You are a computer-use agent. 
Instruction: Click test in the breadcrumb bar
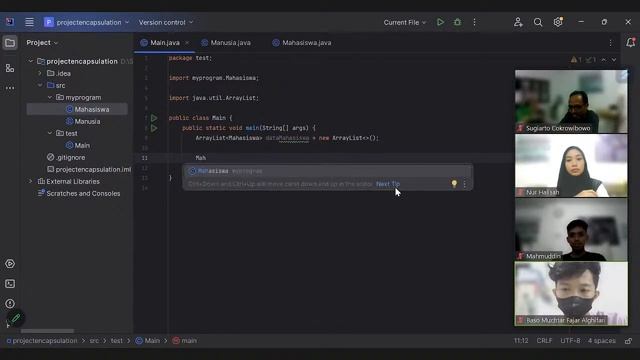[x=116, y=340]
